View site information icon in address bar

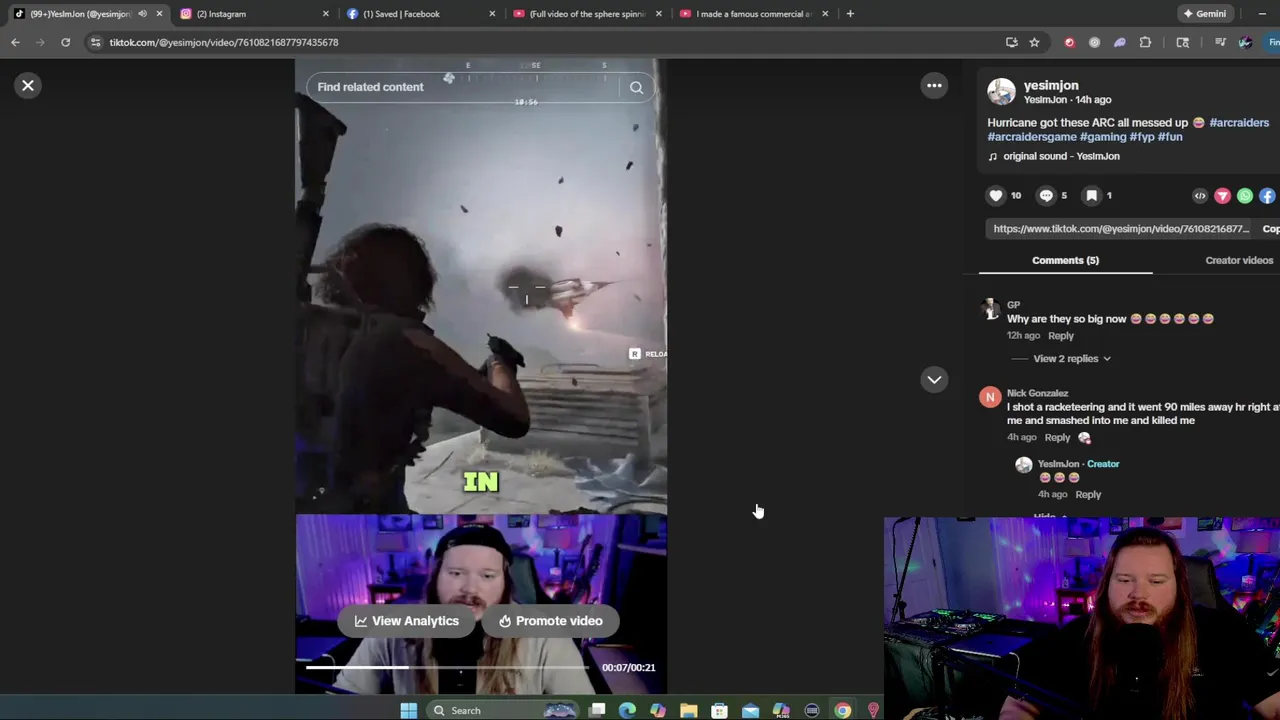(x=95, y=42)
